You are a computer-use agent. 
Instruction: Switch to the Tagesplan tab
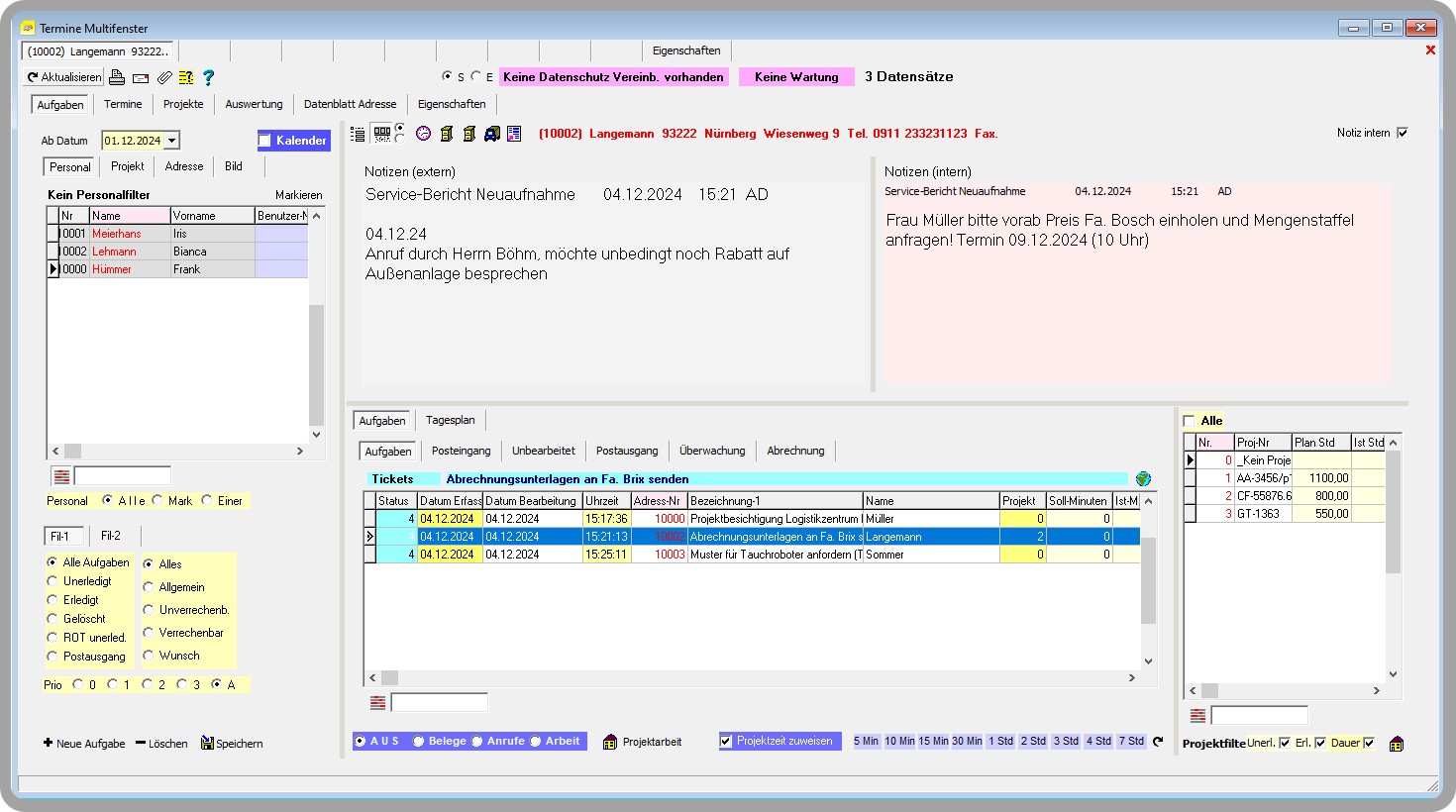(450, 419)
